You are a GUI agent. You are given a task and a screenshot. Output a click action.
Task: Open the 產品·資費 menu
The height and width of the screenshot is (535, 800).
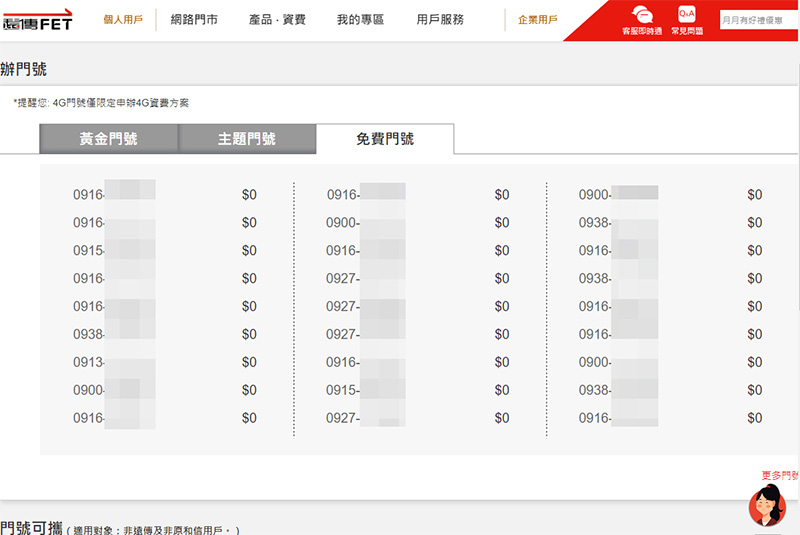pos(277,20)
